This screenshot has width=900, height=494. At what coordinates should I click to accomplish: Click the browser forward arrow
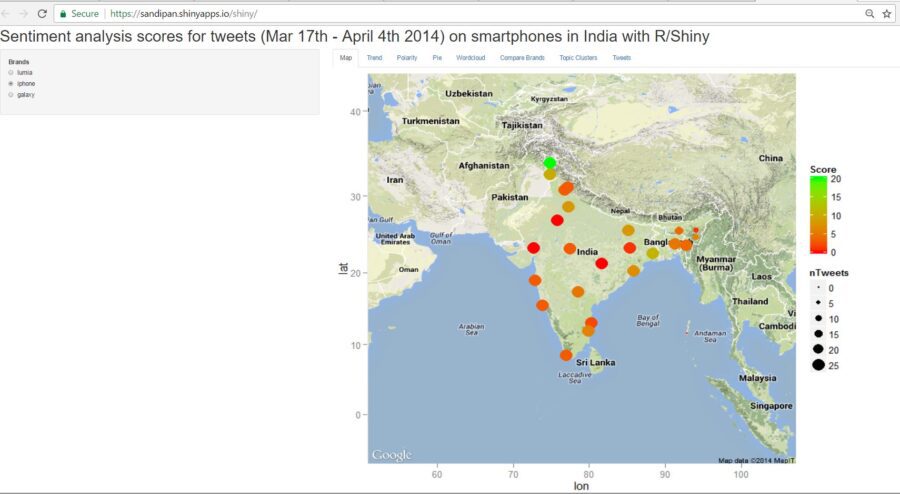tap(24, 13)
